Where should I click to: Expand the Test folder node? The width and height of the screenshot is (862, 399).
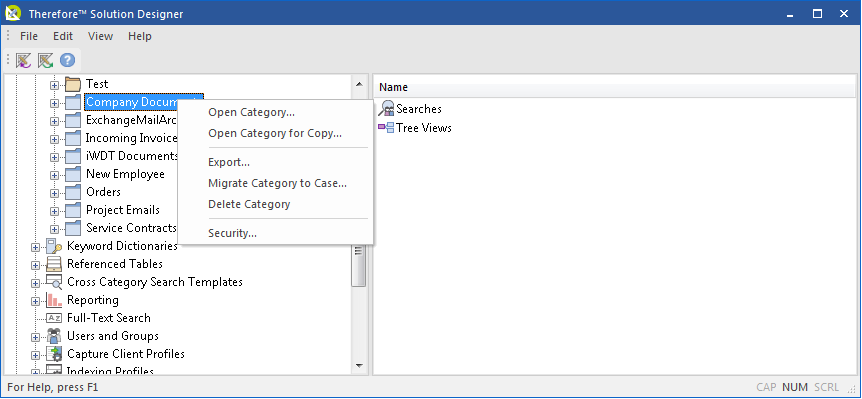point(54,85)
